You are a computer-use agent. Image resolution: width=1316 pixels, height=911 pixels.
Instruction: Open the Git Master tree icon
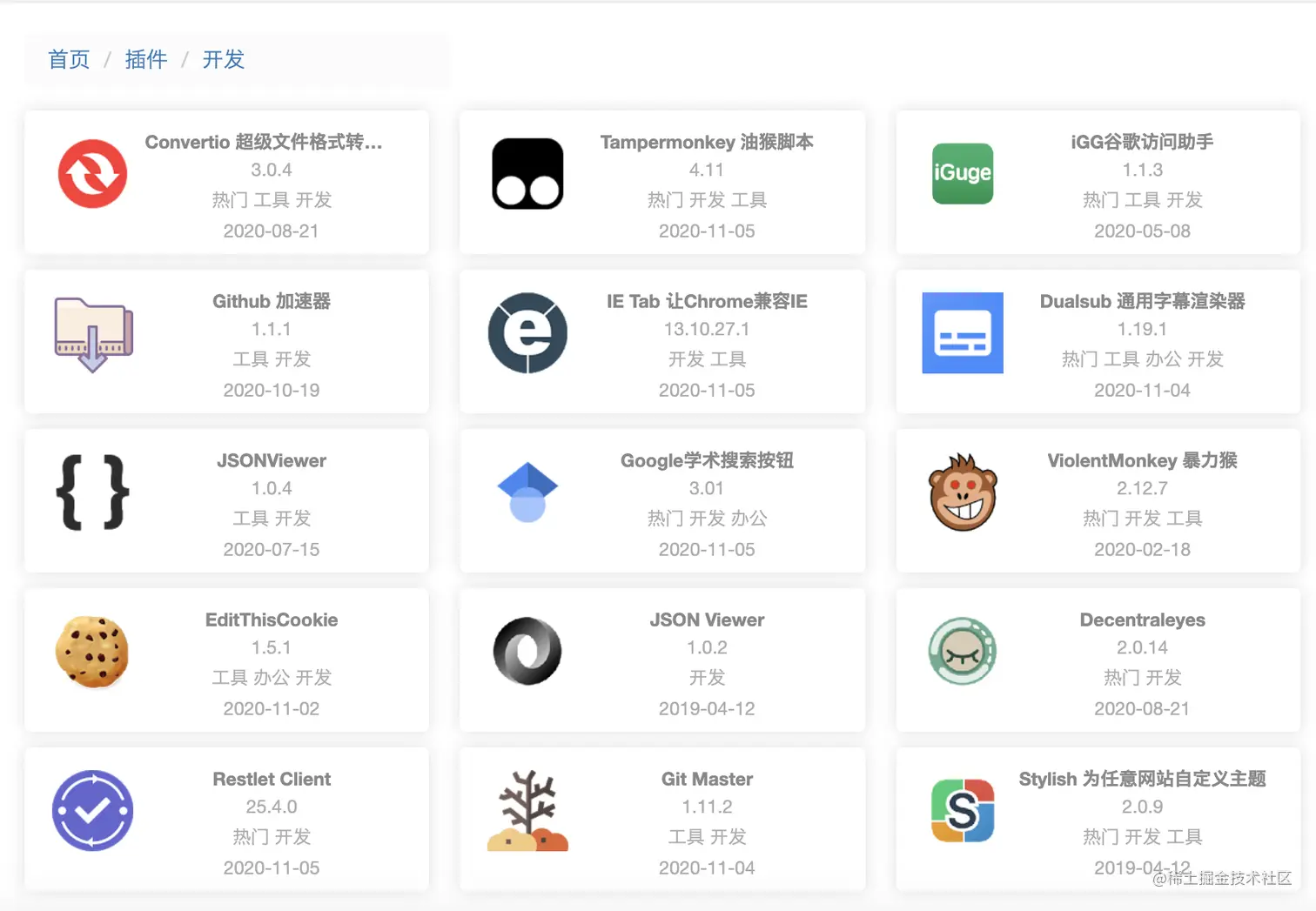[527, 811]
